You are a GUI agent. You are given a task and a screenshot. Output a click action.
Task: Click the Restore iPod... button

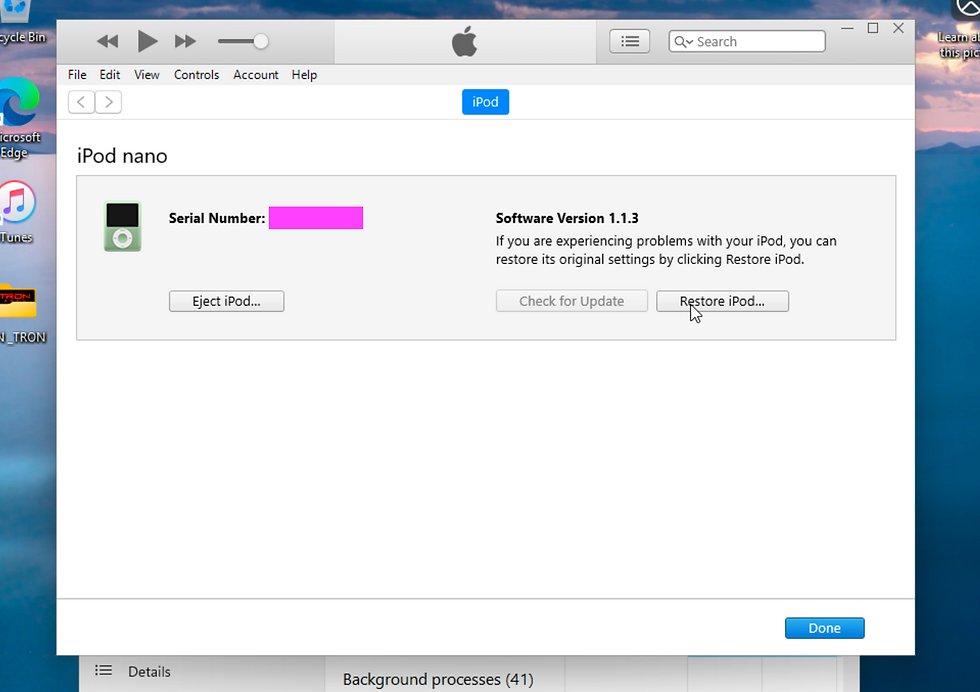722,301
